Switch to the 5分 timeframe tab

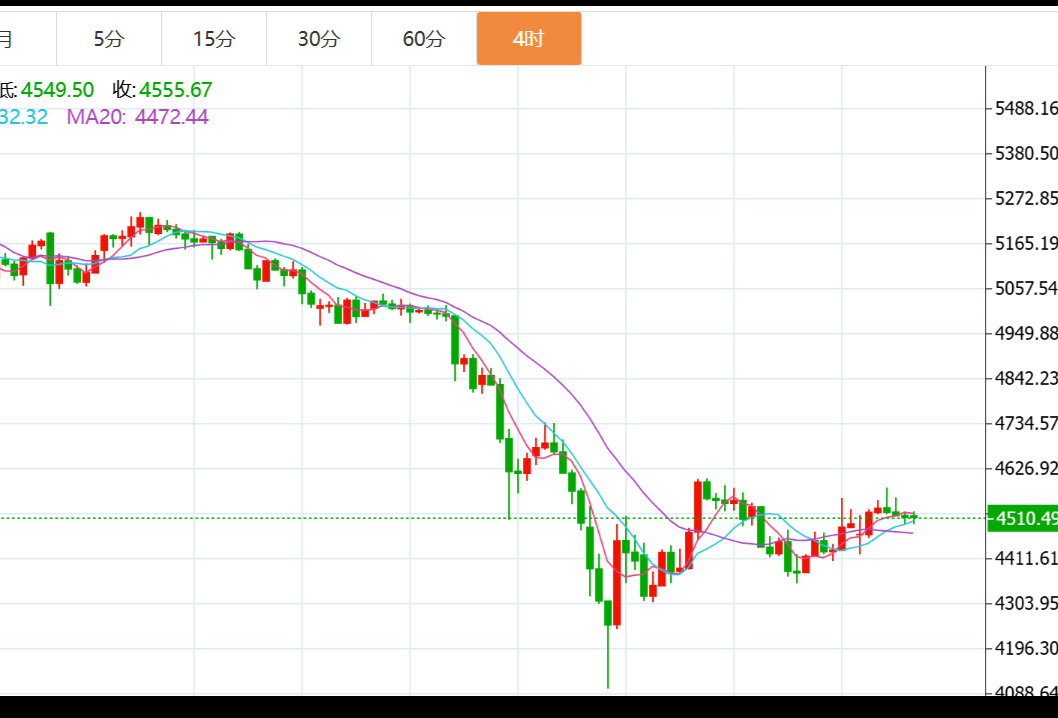pos(109,39)
